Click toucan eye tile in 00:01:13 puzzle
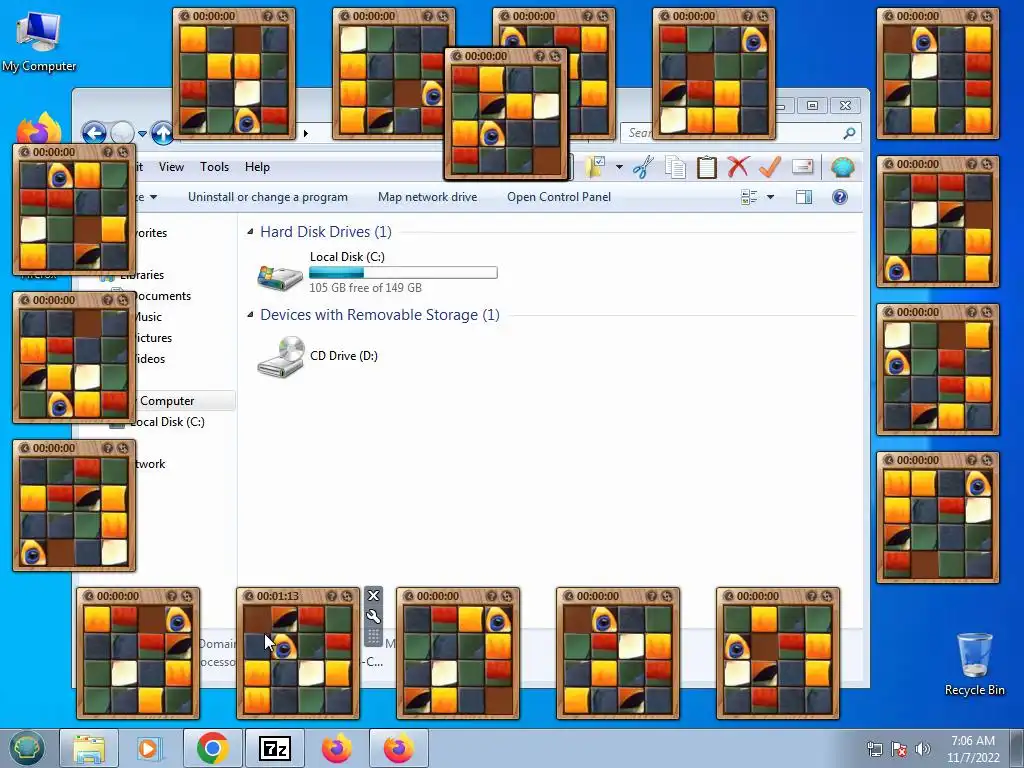Image resolution: width=1024 pixels, height=768 pixels. [x=285, y=647]
